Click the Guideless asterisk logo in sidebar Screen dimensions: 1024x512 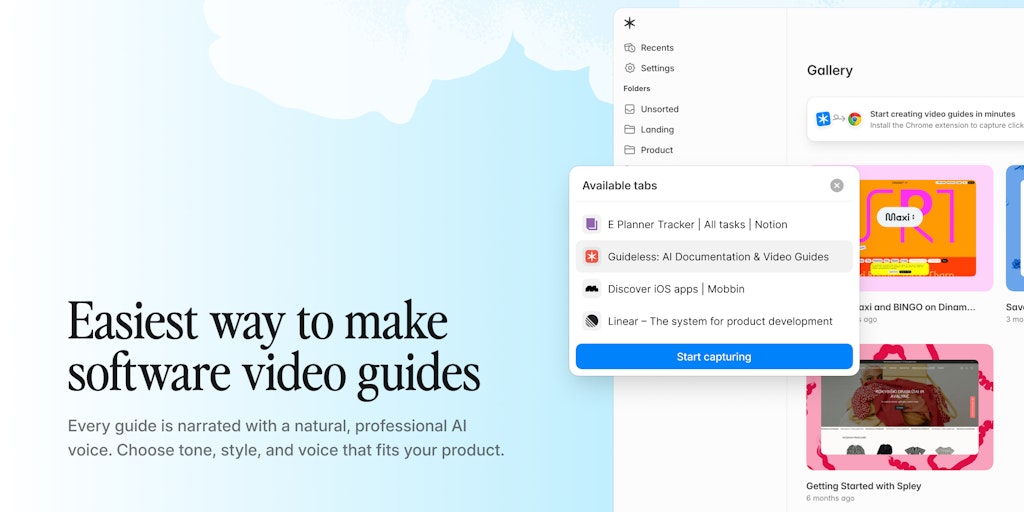[630, 23]
